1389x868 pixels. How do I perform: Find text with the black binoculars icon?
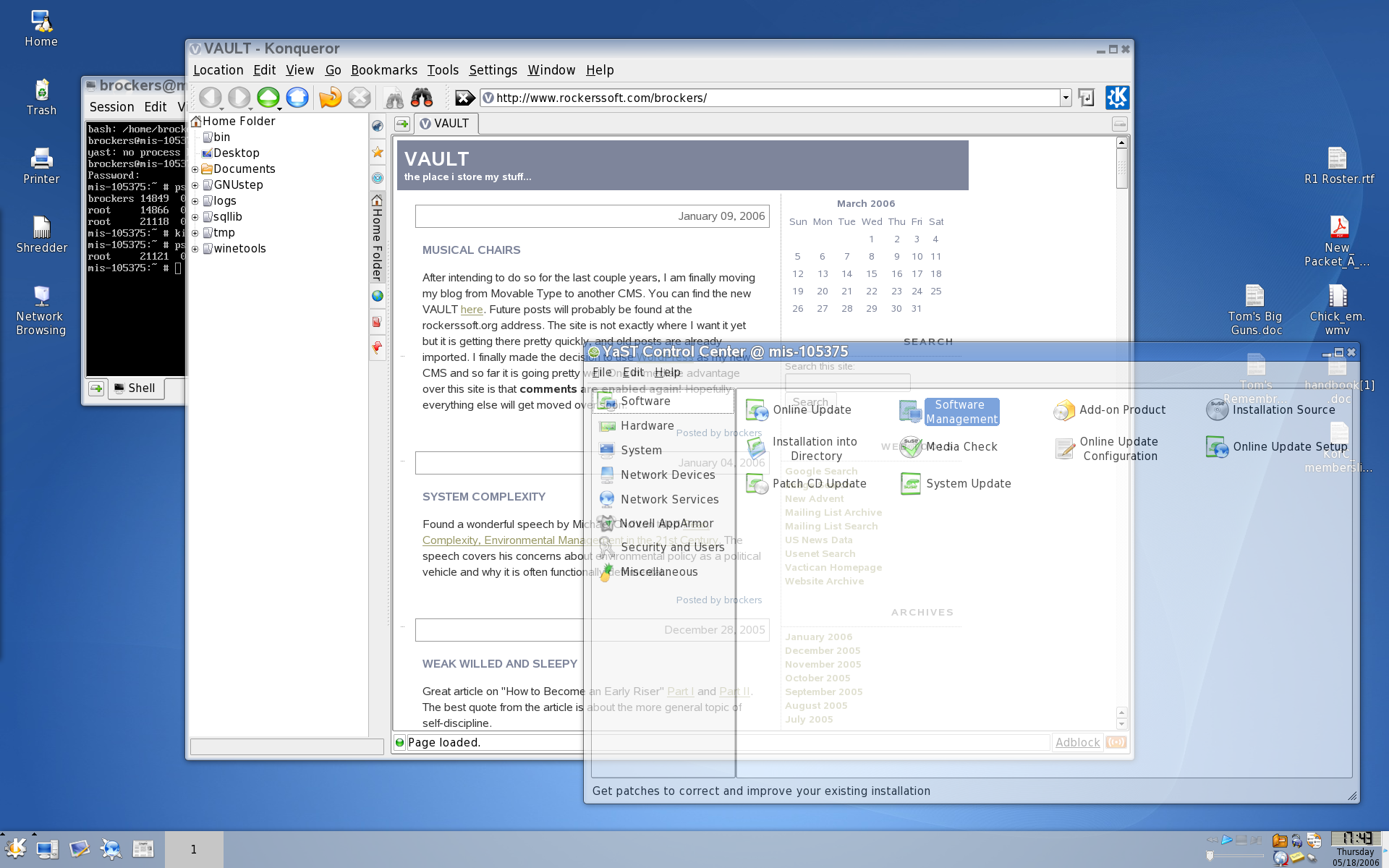[422, 97]
